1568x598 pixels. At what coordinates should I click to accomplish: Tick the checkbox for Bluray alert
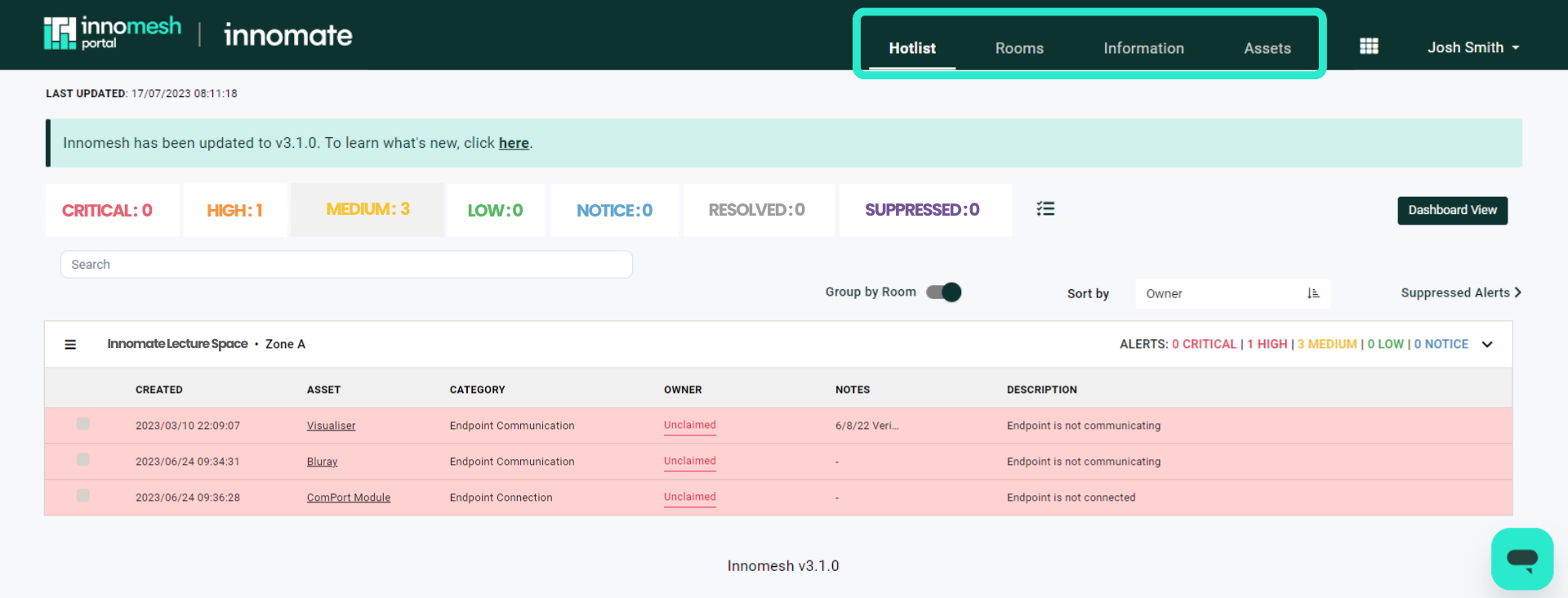coord(83,459)
